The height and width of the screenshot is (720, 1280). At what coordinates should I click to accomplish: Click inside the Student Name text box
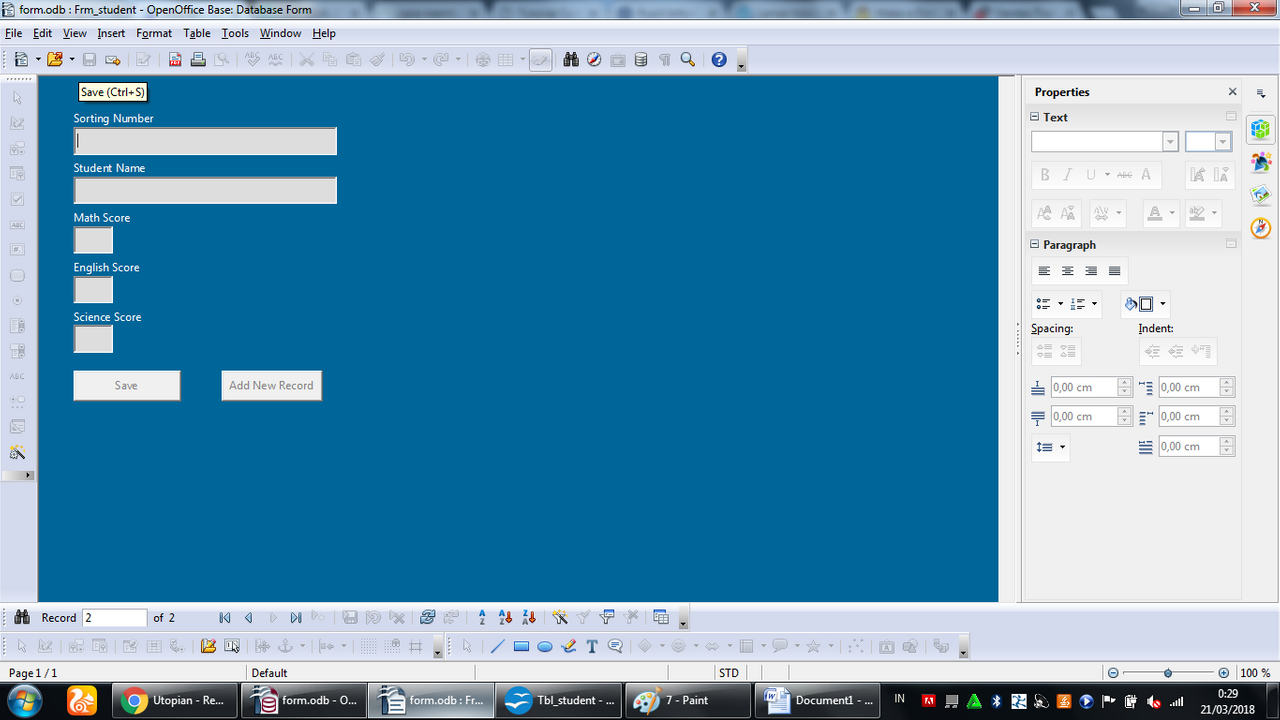point(204,190)
